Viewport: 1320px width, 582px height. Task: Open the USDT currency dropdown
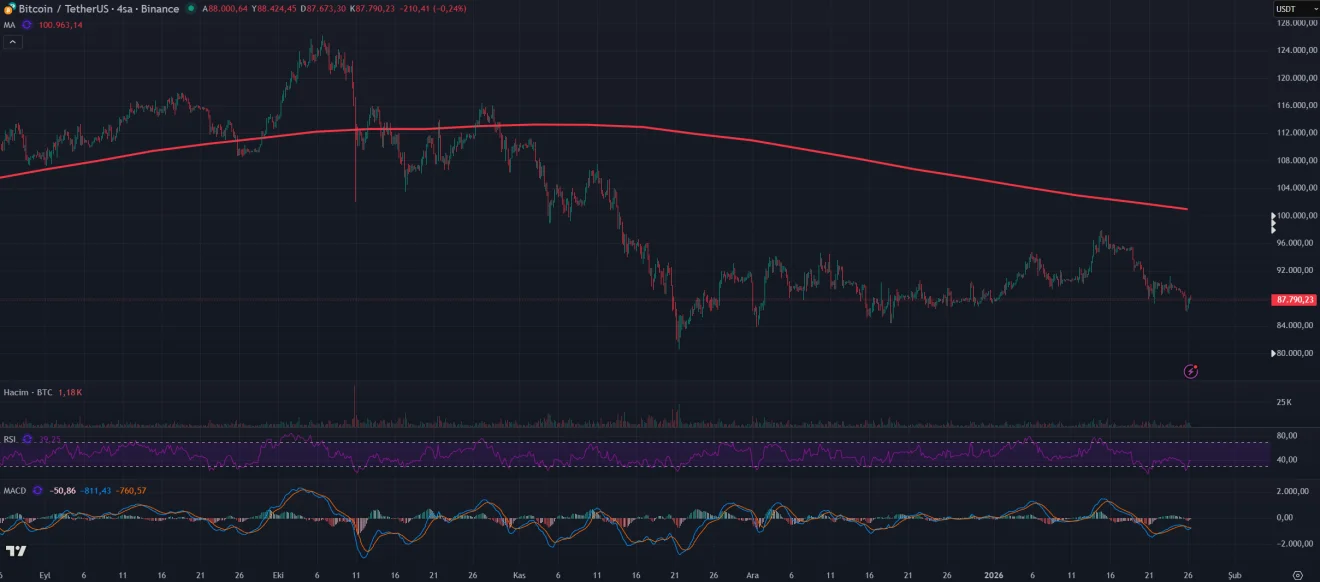1294,9
